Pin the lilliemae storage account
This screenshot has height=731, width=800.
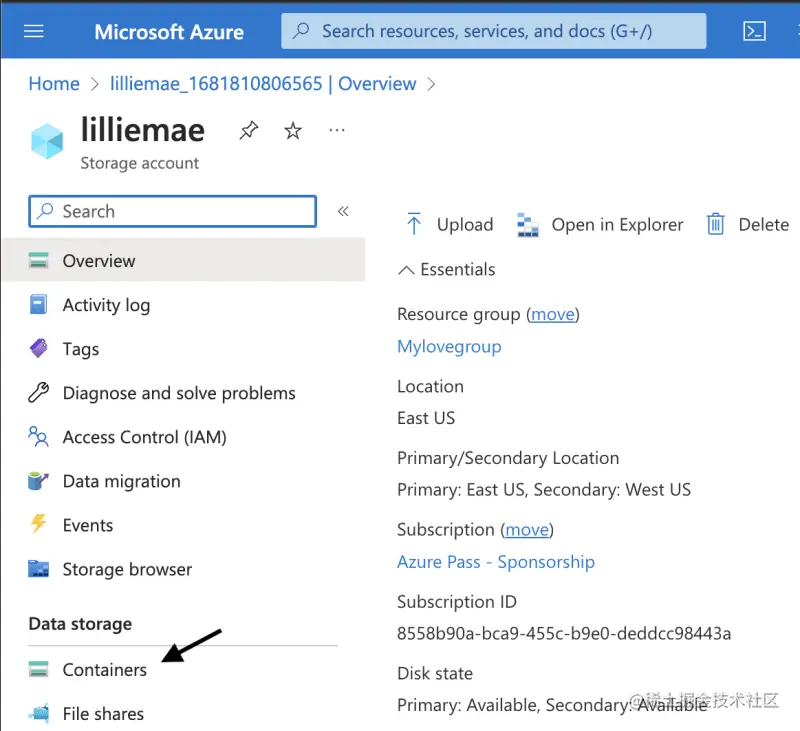tap(248, 131)
